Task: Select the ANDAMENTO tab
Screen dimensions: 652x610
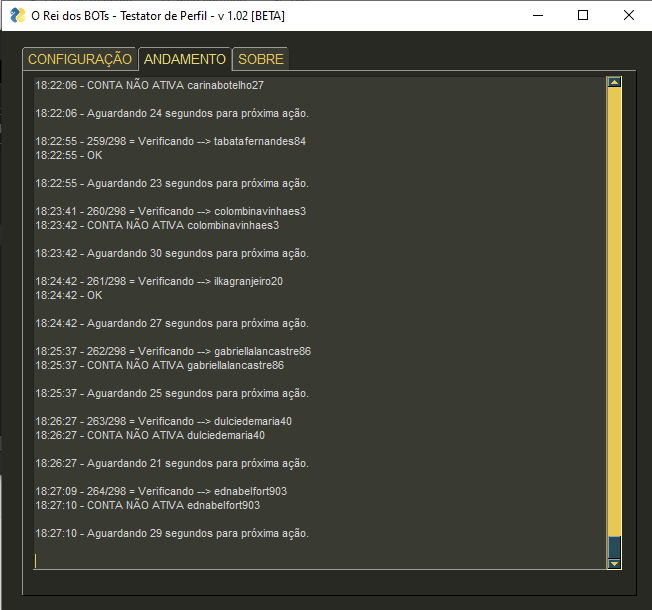Action: 185,59
